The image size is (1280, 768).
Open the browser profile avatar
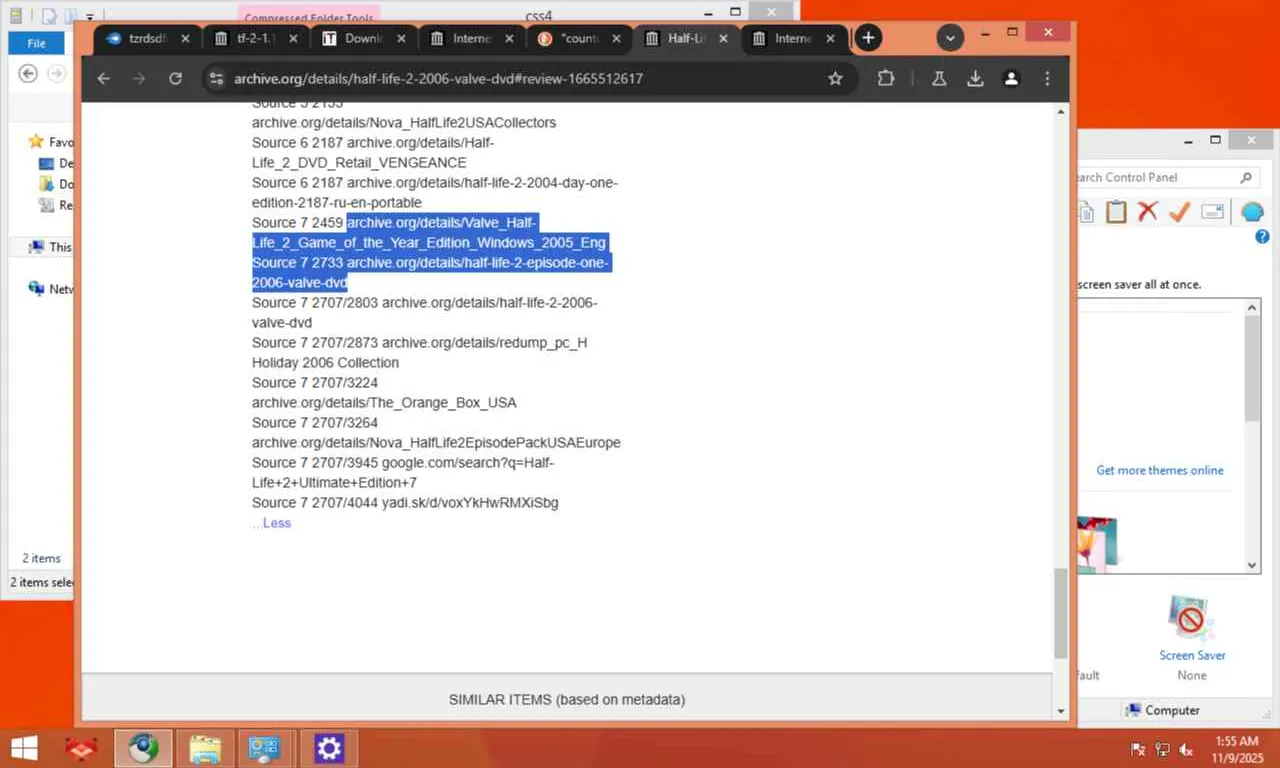pos(1011,78)
